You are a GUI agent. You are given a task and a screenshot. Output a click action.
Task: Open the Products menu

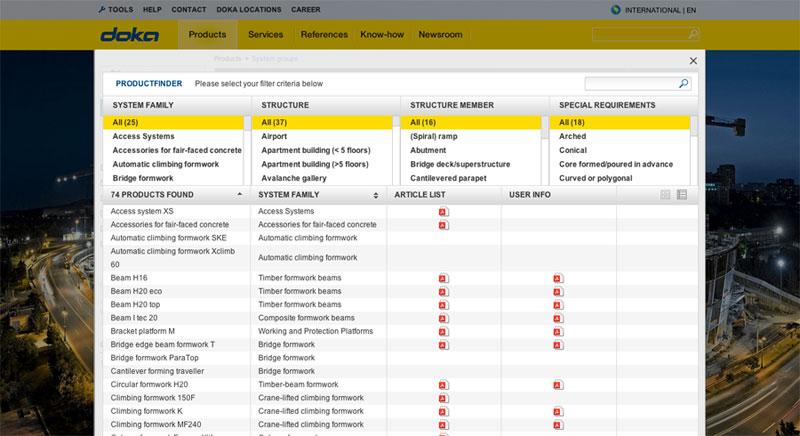(x=207, y=35)
